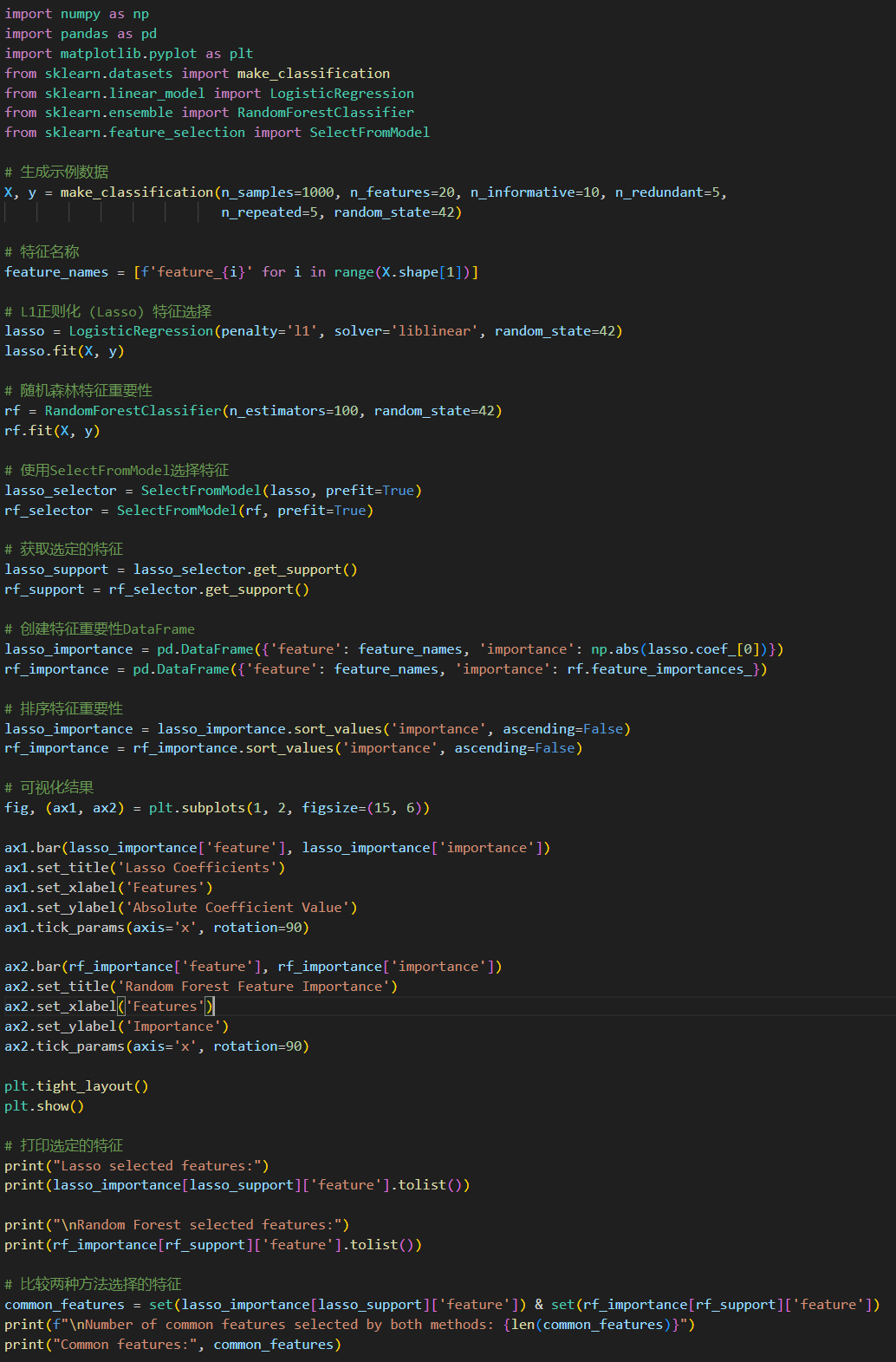Image resolution: width=896 pixels, height=1362 pixels.
Task: Click 'import pandas as pd' line
Action: coord(81,34)
